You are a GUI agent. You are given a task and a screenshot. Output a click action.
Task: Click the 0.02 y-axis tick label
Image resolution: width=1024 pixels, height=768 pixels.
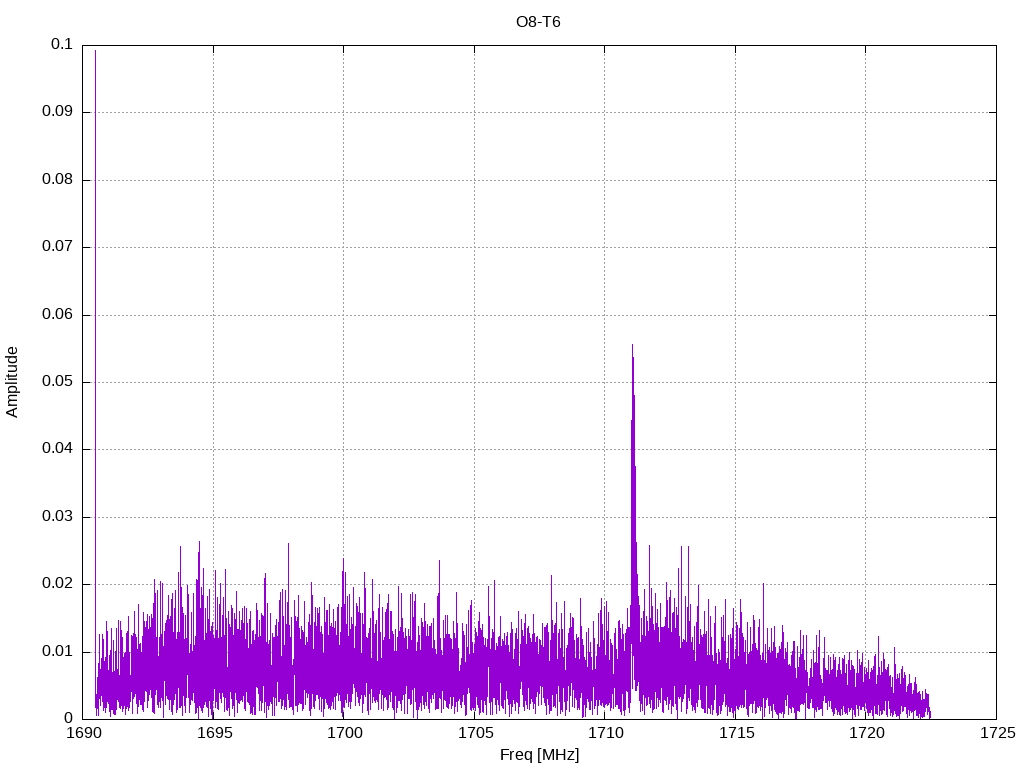point(57,584)
